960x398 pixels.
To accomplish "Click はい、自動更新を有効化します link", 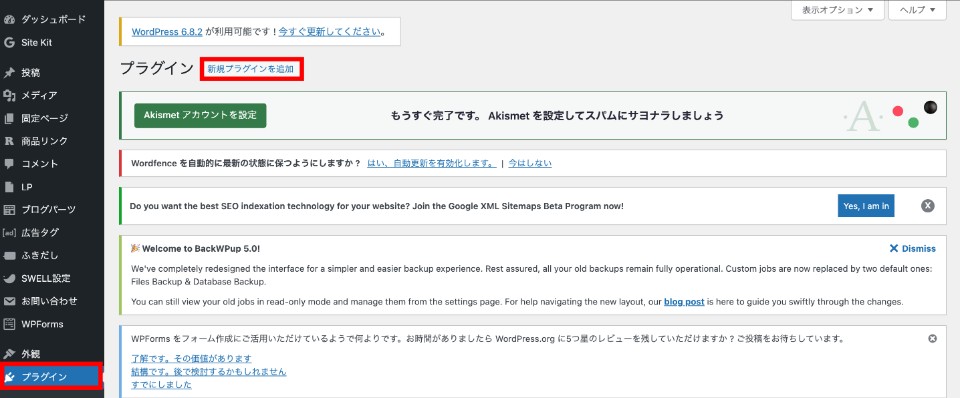I will (x=432, y=163).
